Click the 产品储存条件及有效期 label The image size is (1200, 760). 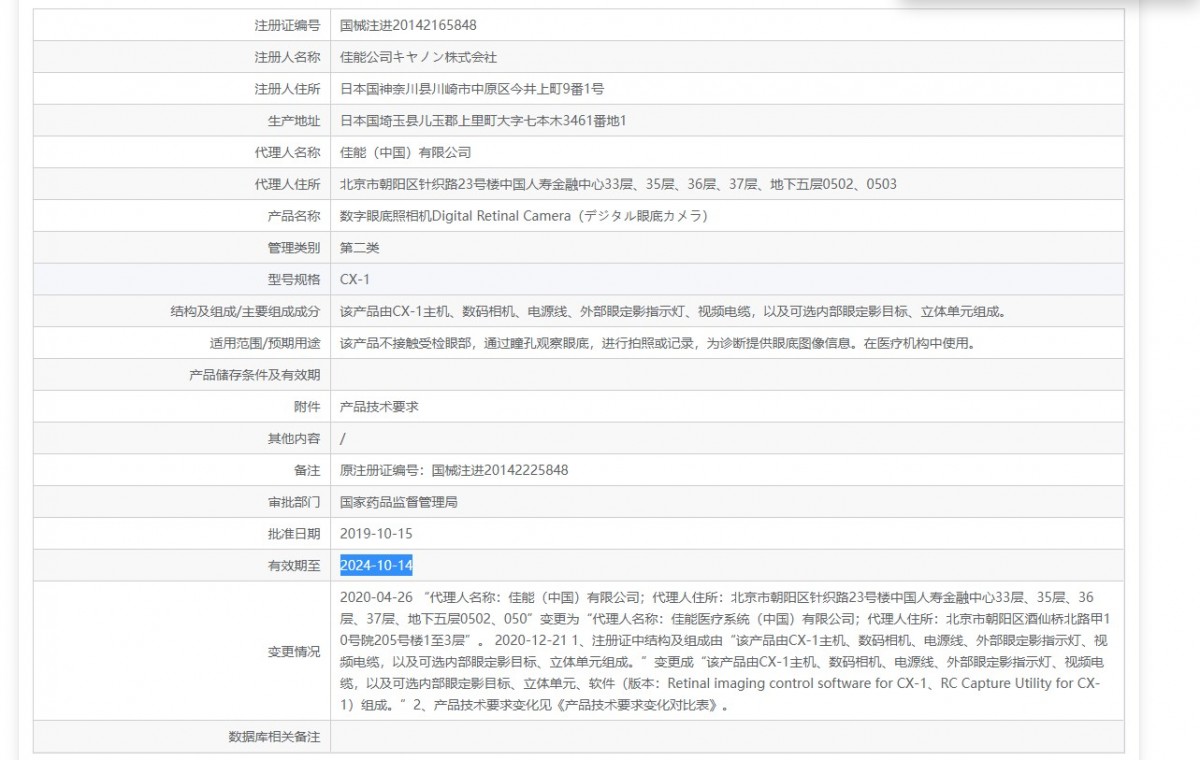click(x=255, y=375)
